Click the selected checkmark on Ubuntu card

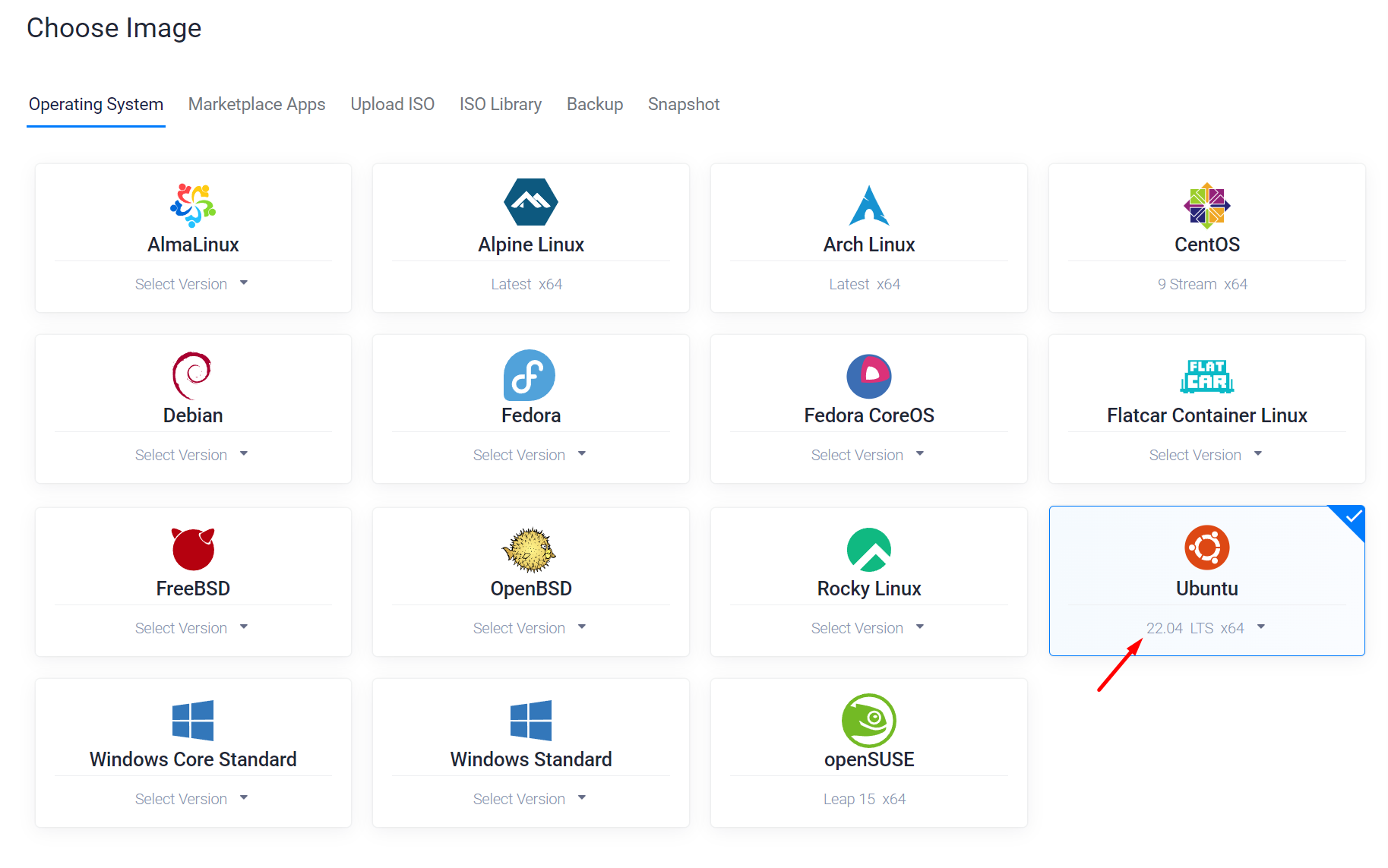1353,518
